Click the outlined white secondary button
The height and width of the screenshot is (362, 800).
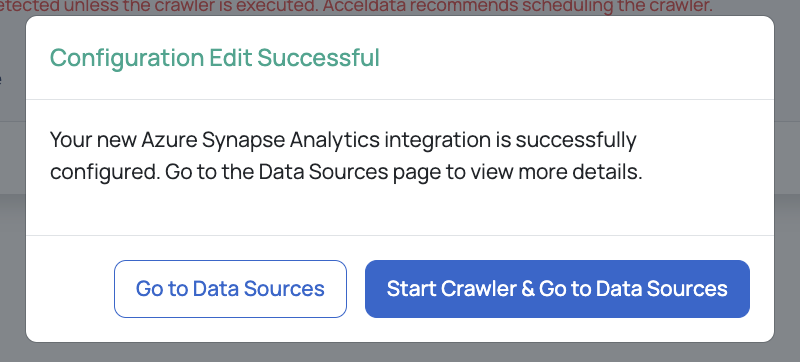pyautogui.click(x=230, y=289)
